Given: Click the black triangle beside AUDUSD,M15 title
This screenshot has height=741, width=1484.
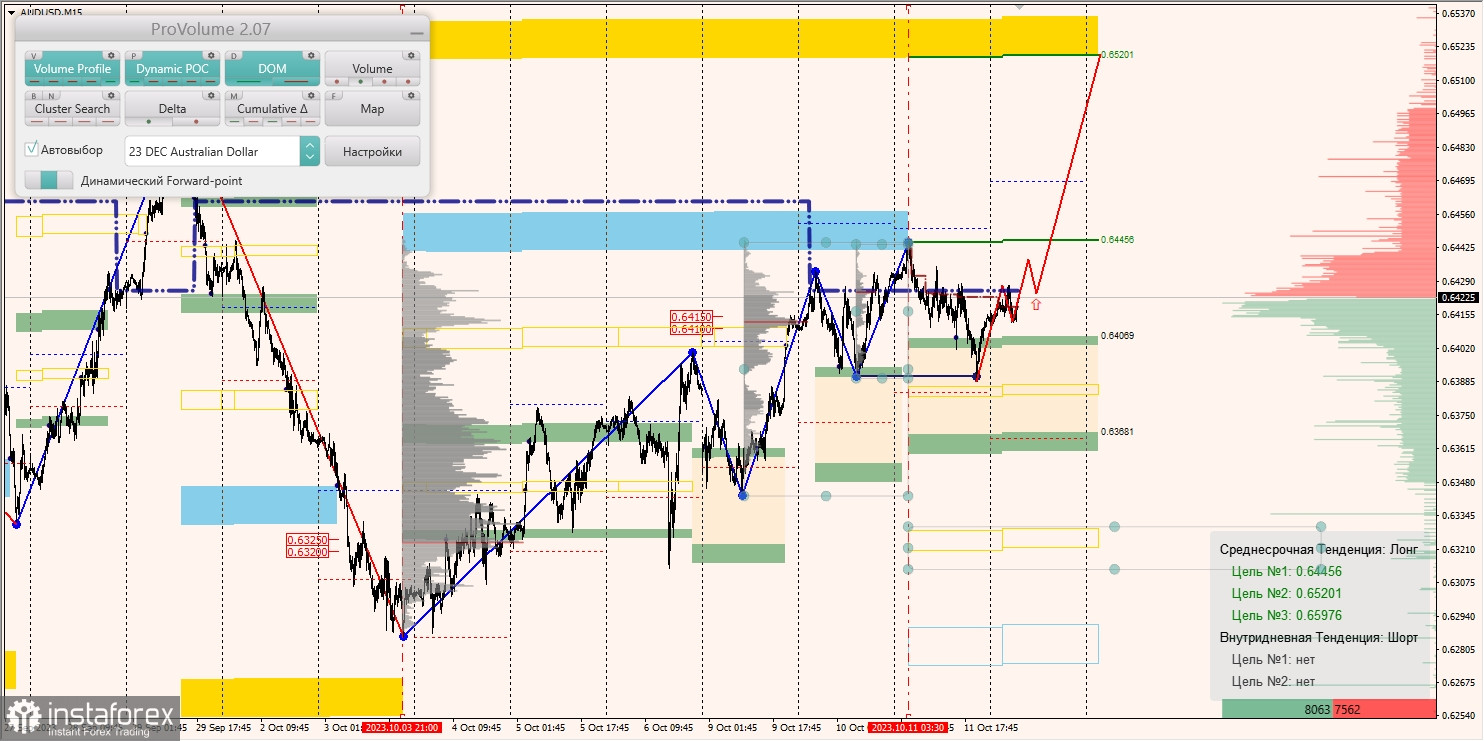Looking at the screenshot, I should pos(12,12).
